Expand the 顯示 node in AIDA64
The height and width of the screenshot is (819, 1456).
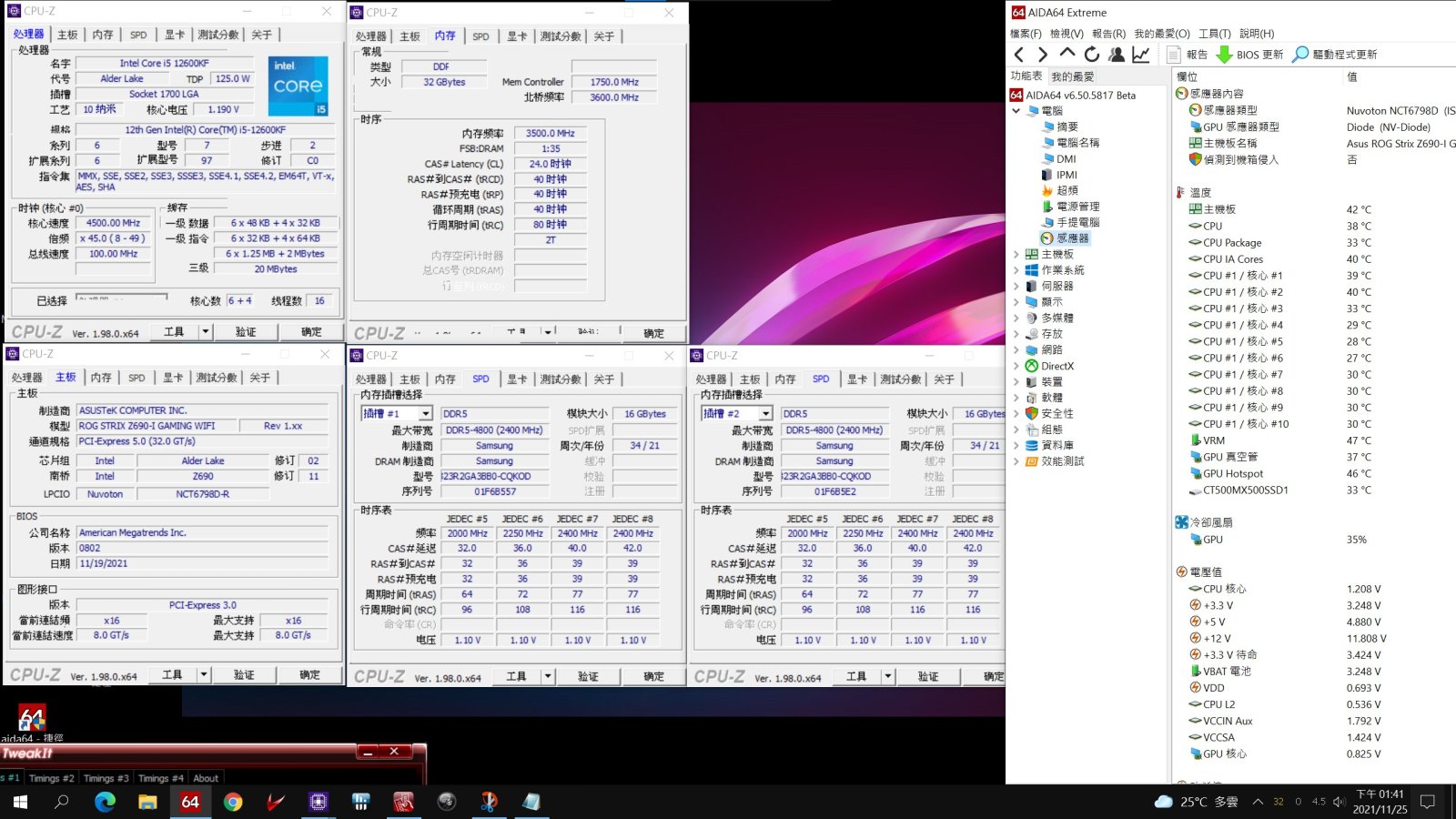coord(1016,302)
